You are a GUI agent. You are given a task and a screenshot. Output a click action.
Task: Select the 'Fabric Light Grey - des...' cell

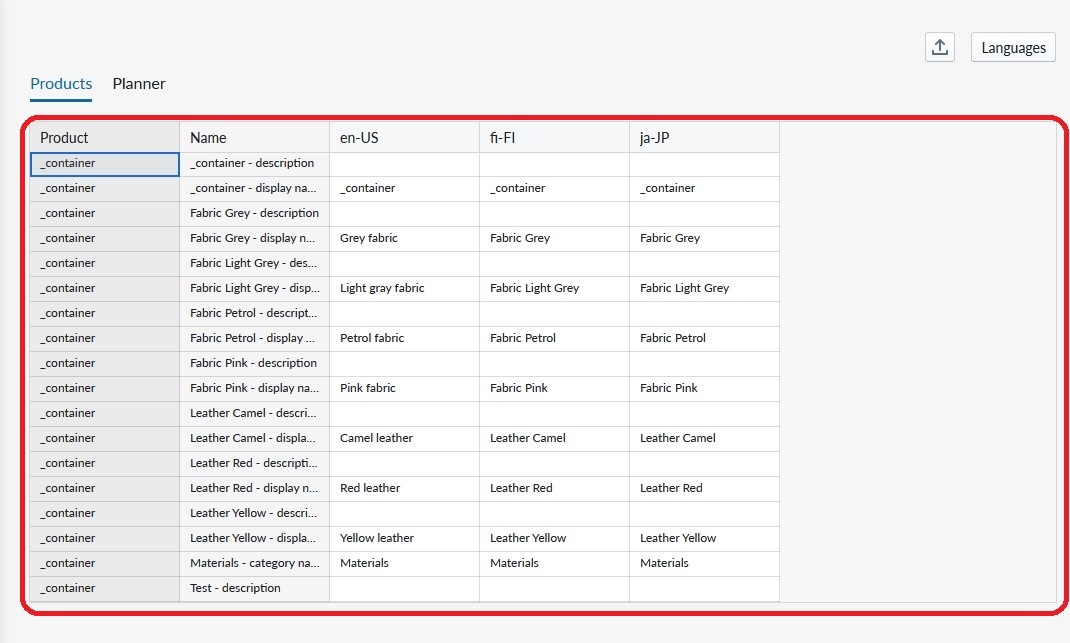click(x=255, y=263)
